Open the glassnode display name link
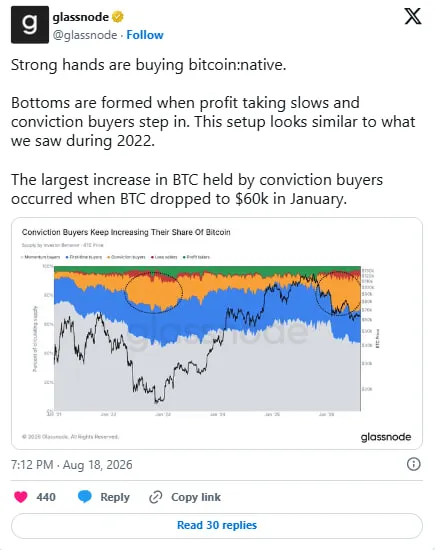 pos(81,17)
